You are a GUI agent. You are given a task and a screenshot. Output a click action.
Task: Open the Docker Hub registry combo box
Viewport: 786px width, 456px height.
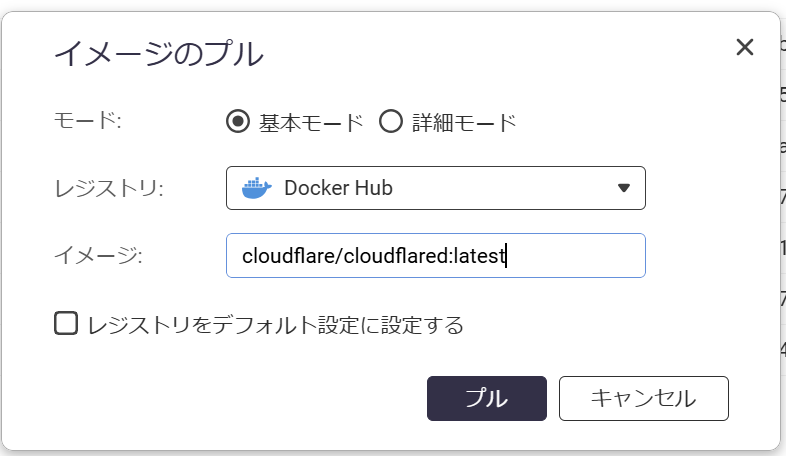[435, 187]
